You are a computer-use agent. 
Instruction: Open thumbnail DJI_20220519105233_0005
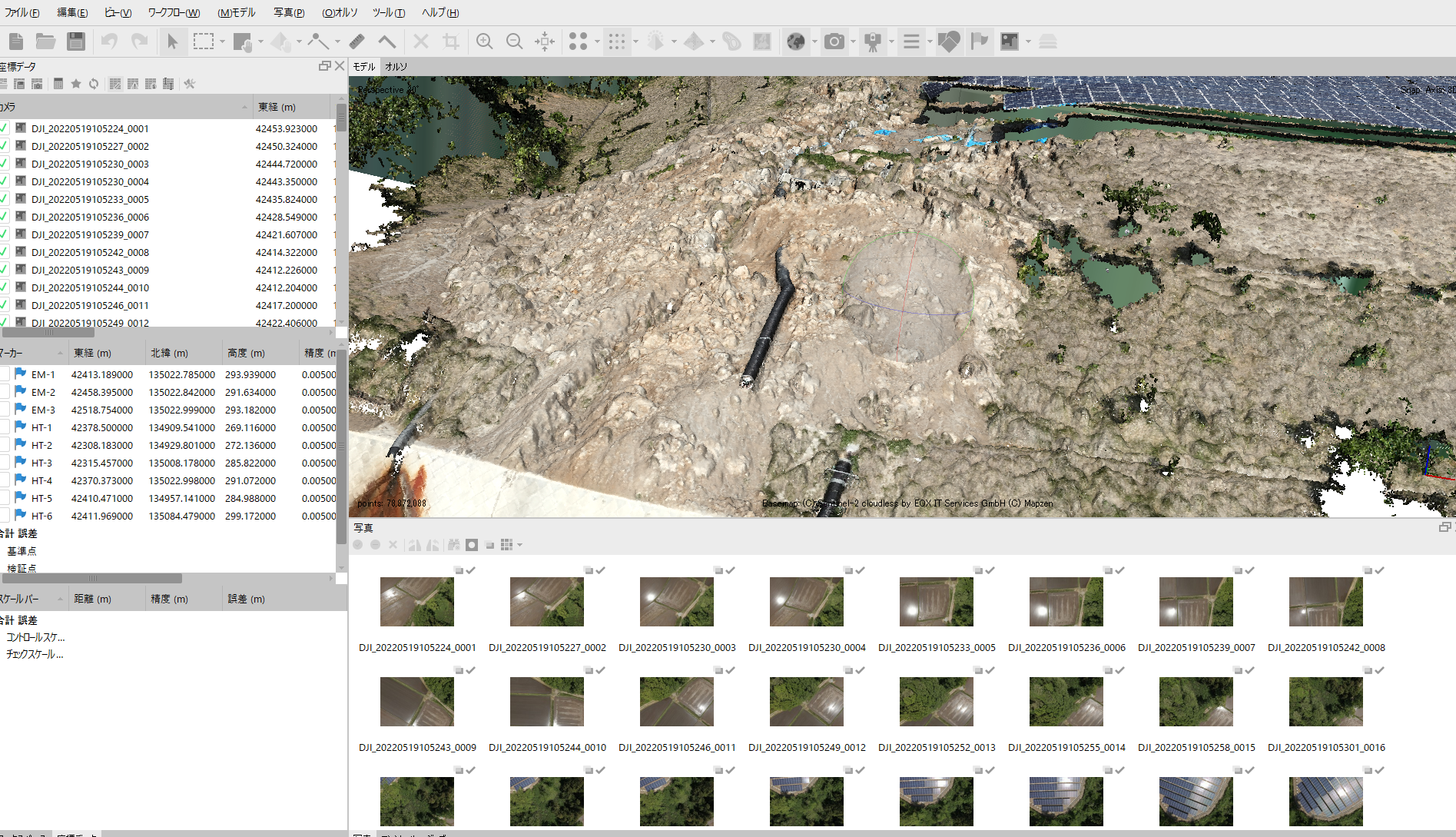pos(936,602)
